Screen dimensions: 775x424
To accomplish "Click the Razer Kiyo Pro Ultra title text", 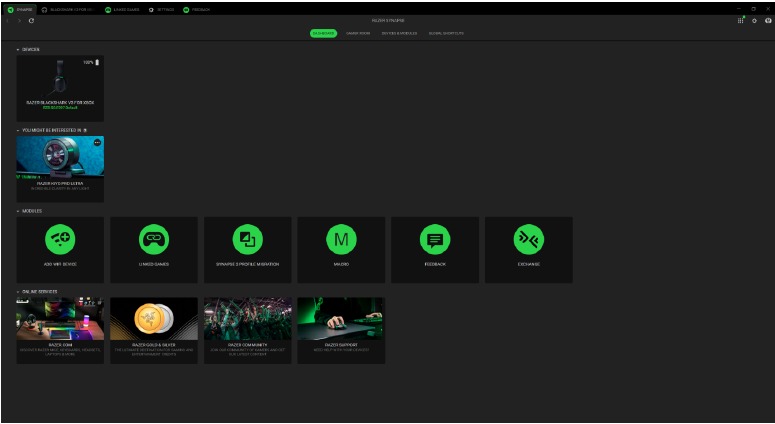I will [60, 183].
